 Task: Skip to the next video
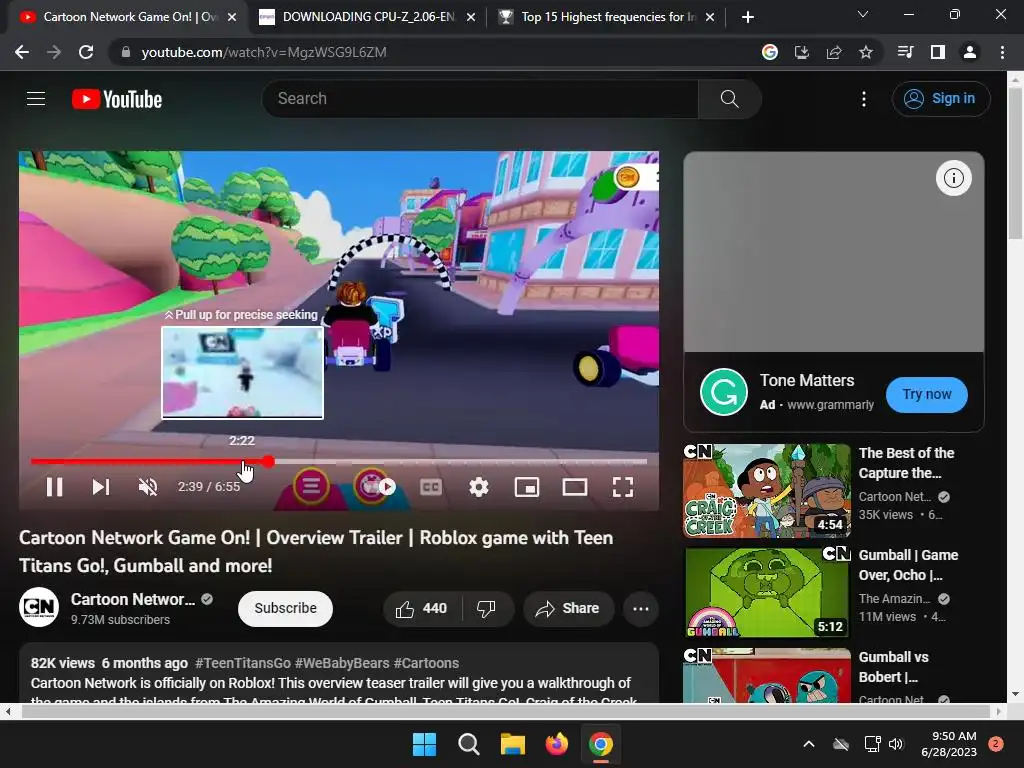point(101,487)
